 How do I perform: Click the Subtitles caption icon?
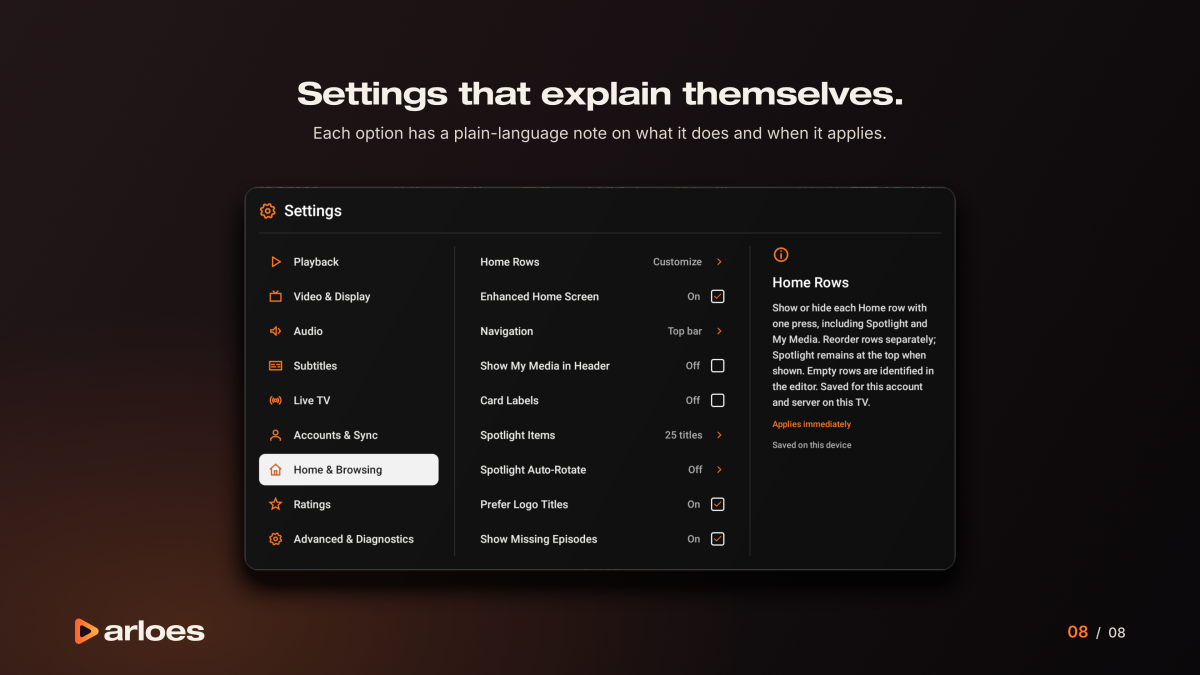276,366
